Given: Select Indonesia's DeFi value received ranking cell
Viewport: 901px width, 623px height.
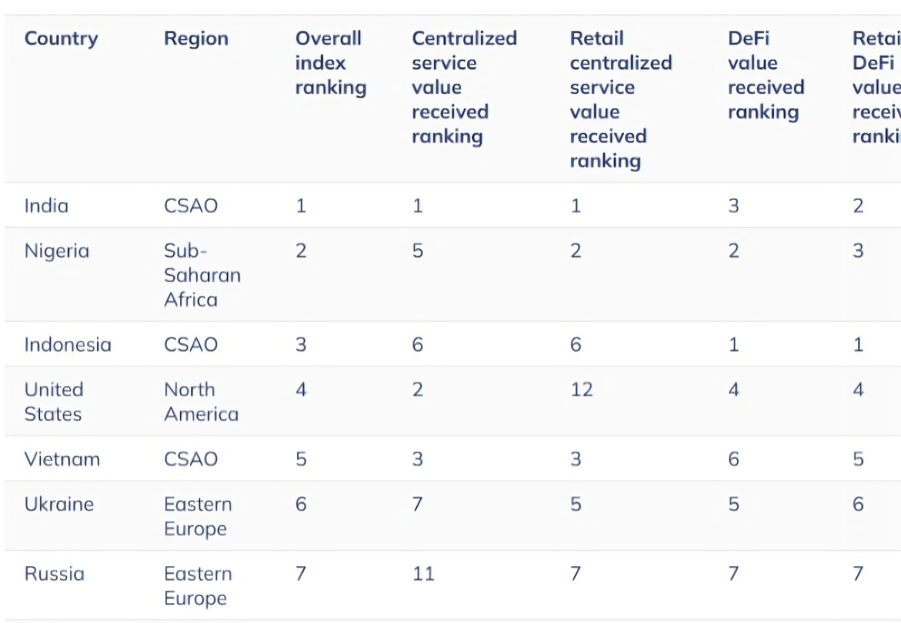Looking at the screenshot, I should point(734,345).
